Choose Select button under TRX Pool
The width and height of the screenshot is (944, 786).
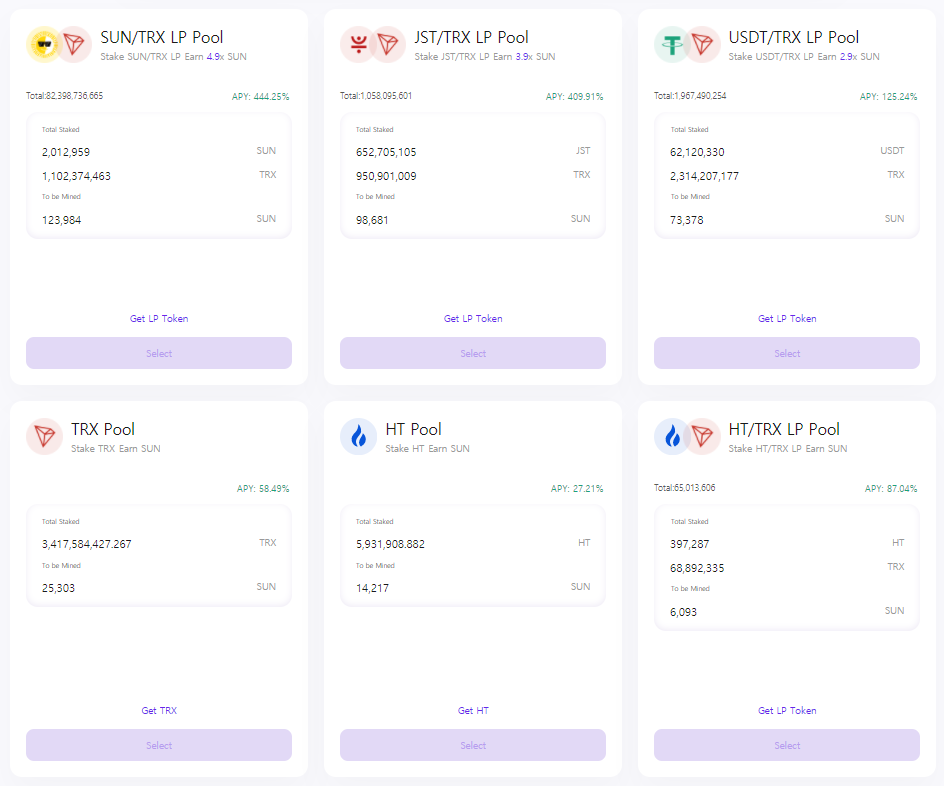coord(159,745)
